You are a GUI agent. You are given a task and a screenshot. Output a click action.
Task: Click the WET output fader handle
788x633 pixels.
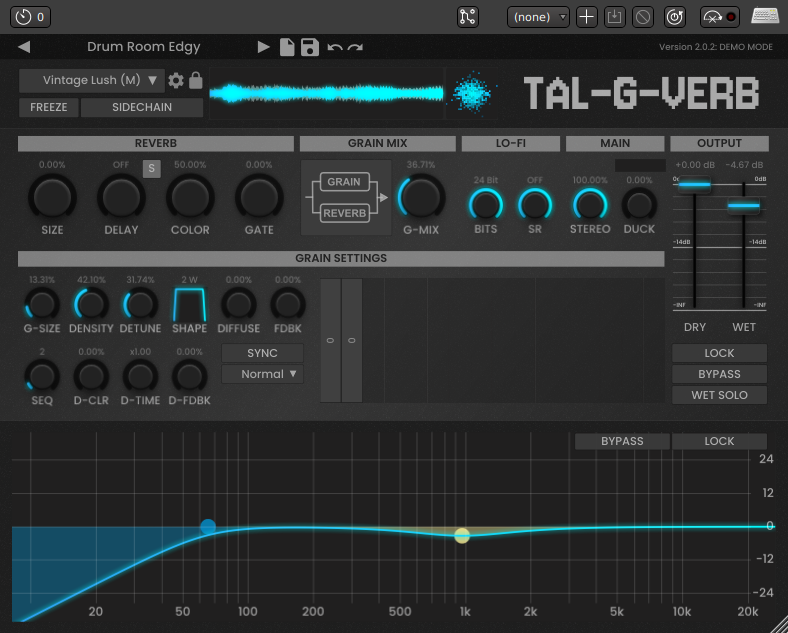pyautogui.click(x=744, y=206)
